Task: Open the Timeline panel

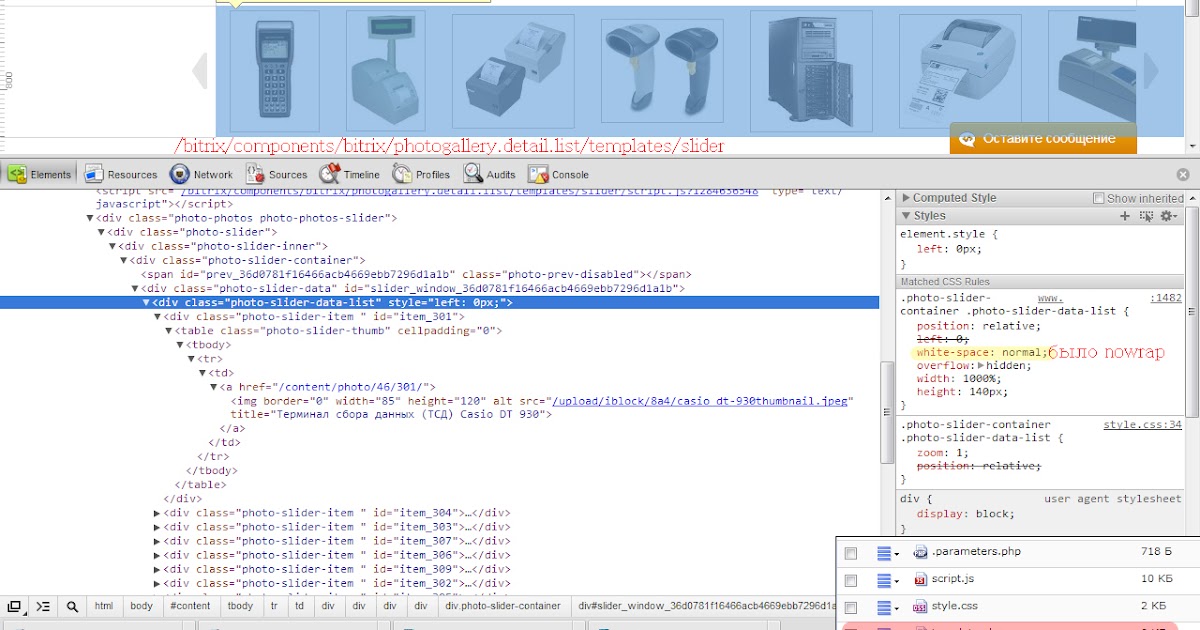Action: point(350,174)
